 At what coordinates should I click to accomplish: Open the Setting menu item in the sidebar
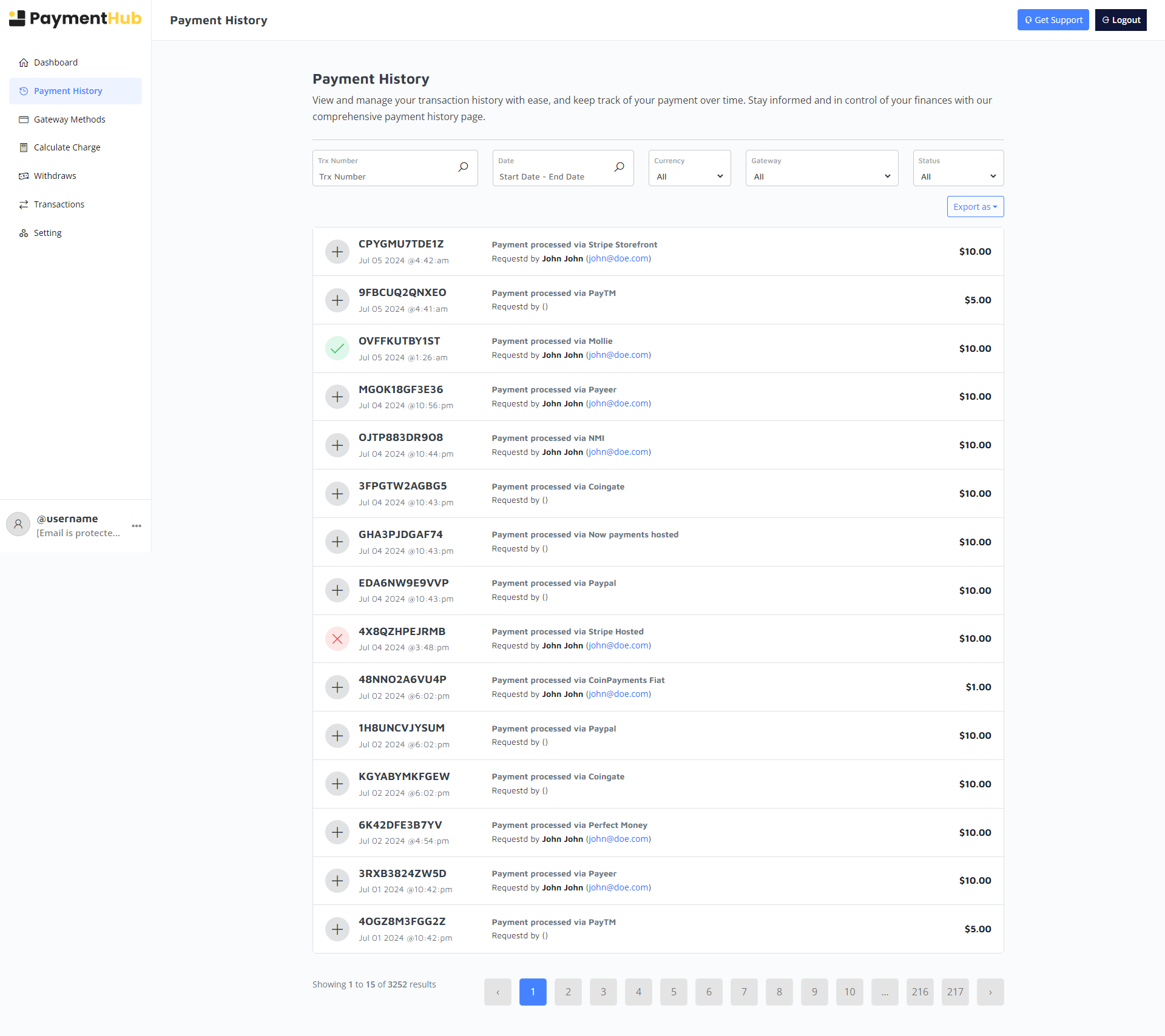point(47,233)
